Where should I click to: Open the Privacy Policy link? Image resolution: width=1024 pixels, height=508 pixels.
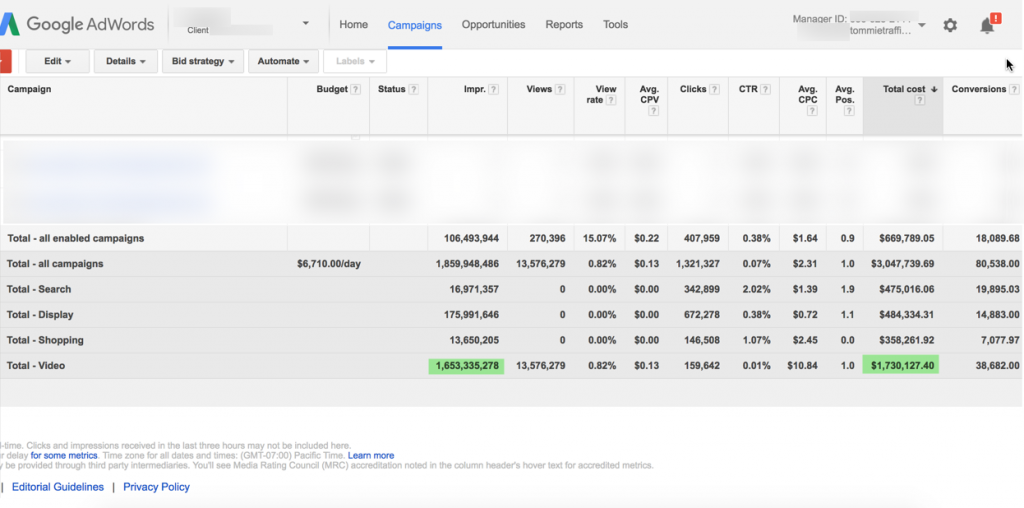(157, 486)
